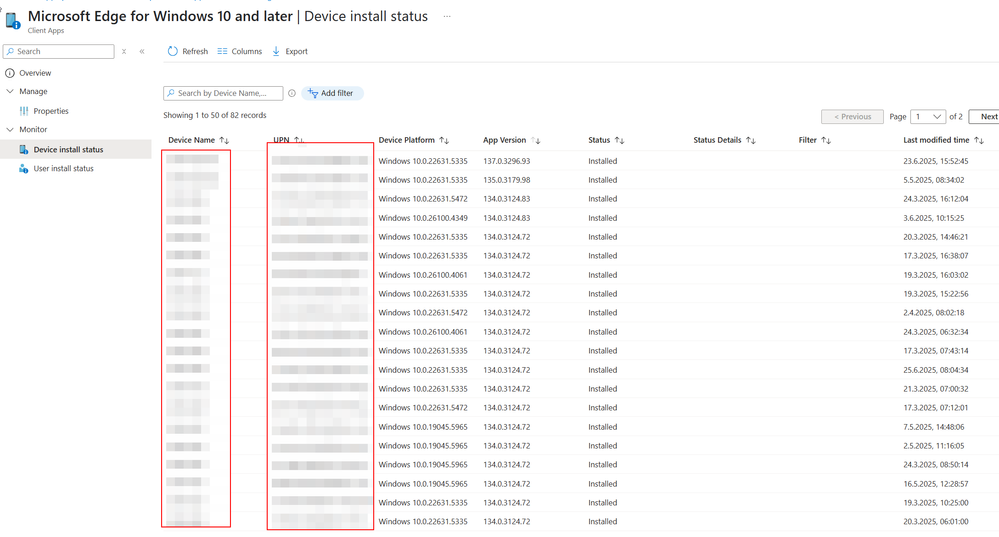
Task: Collapse the Monitor section
Action: pyautogui.click(x=10, y=129)
